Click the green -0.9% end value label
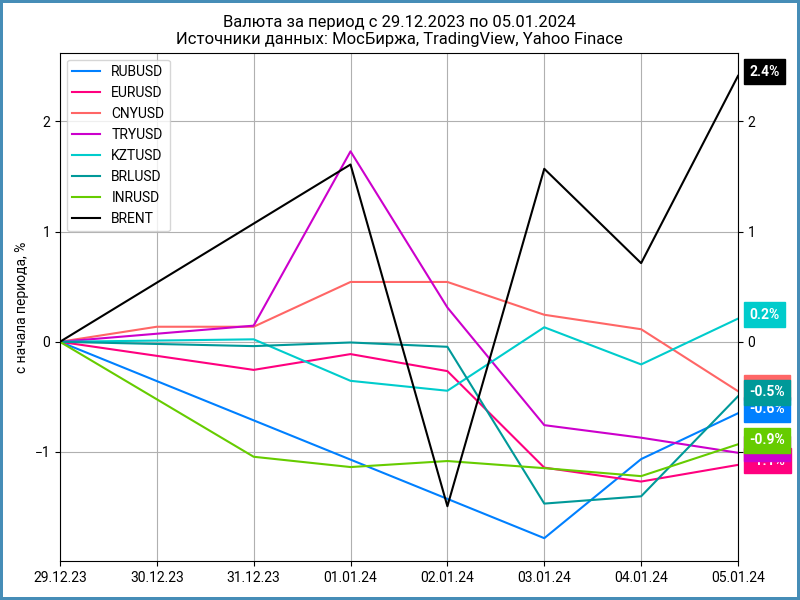Screen dimensions: 800x600 767,439
